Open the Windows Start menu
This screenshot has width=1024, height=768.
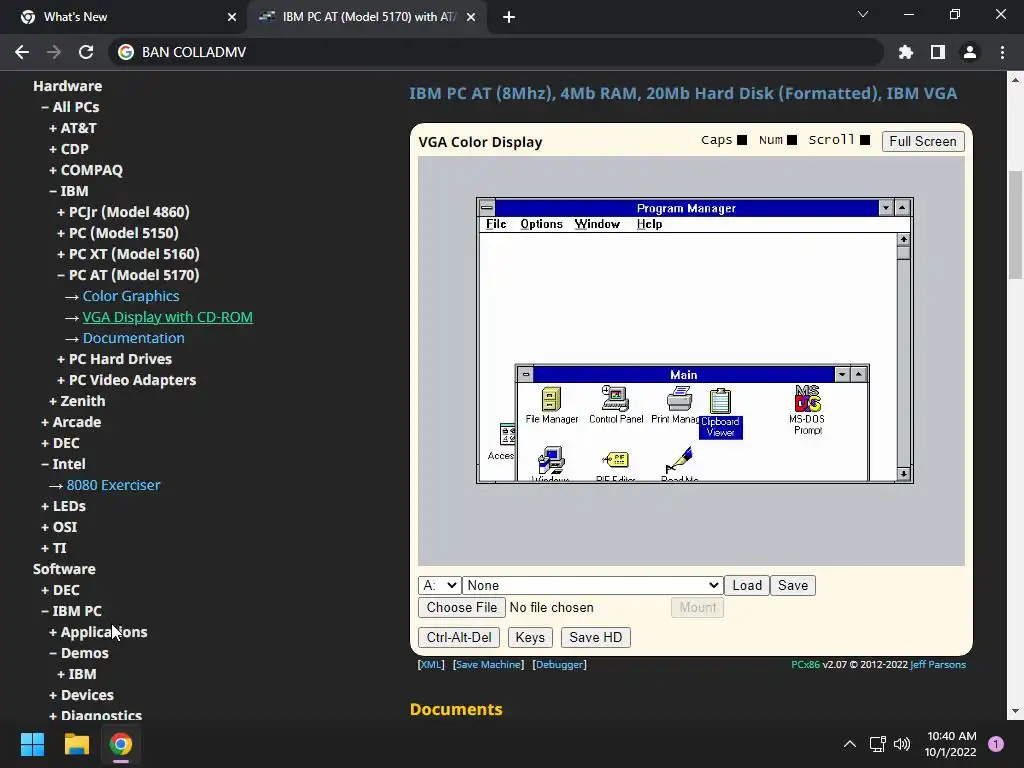click(32, 744)
